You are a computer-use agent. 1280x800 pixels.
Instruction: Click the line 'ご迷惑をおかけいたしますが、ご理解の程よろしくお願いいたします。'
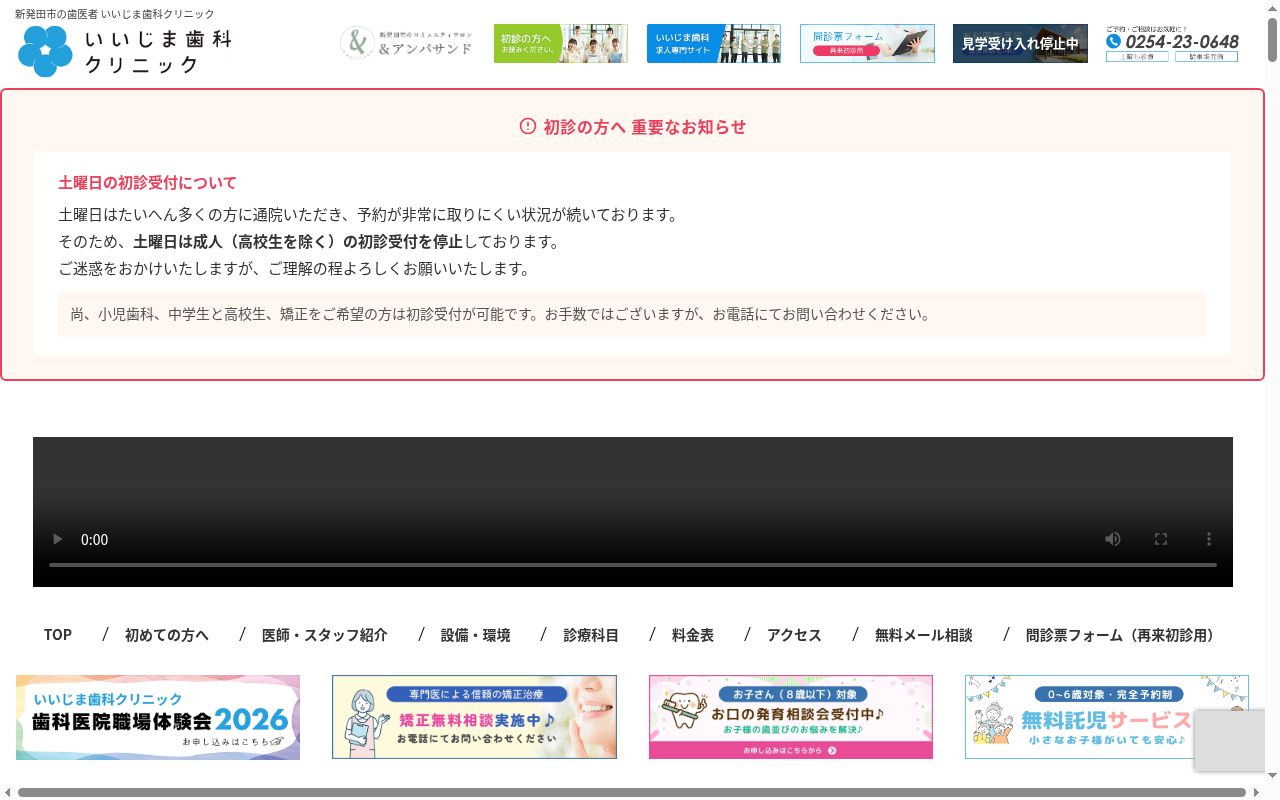294,268
